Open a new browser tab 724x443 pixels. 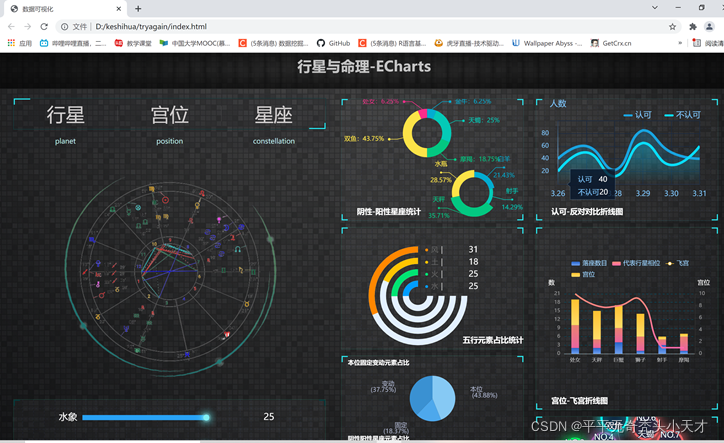[x=138, y=8]
